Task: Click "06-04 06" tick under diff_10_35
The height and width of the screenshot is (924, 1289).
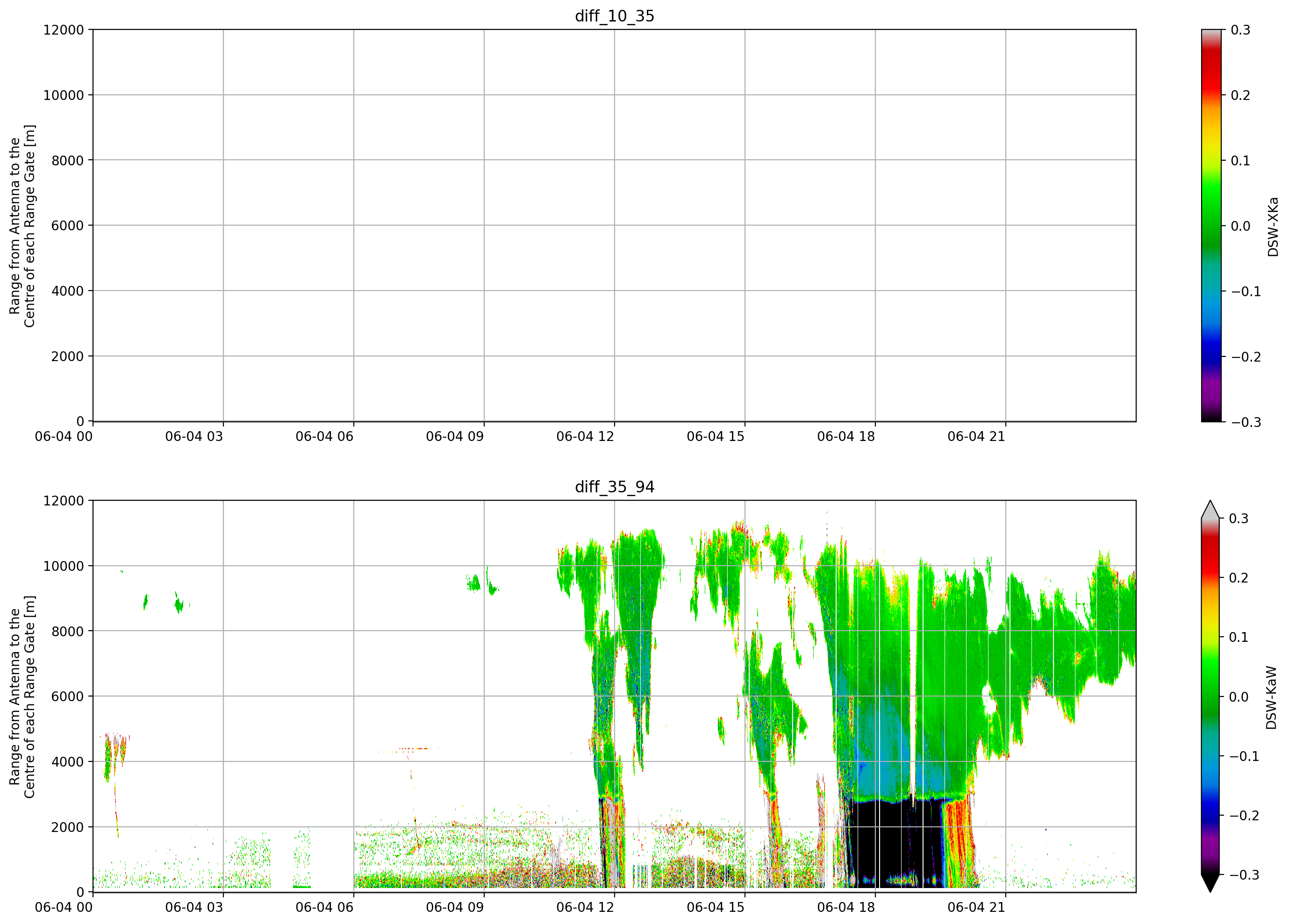Action: [324, 436]
